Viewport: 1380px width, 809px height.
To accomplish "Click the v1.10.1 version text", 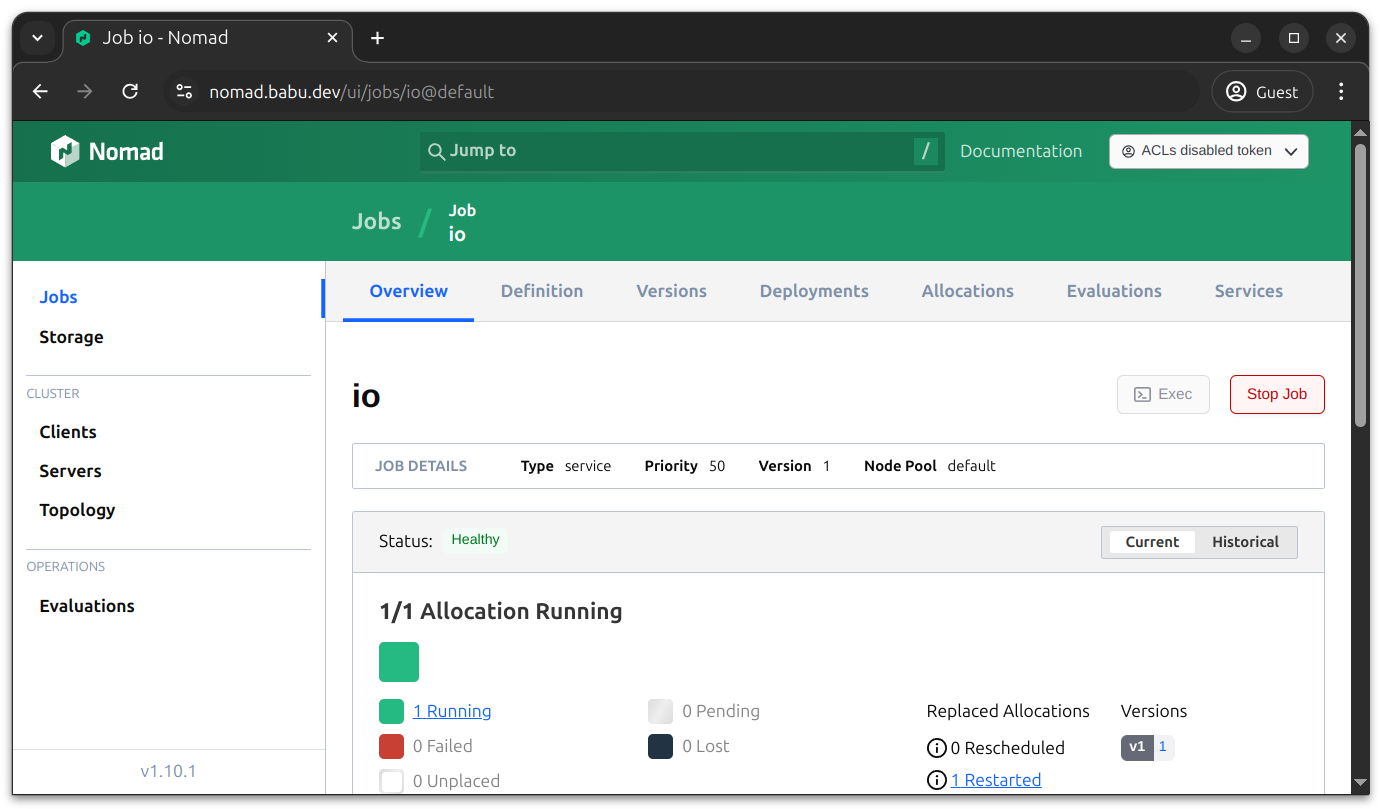I will click(168, 771).
